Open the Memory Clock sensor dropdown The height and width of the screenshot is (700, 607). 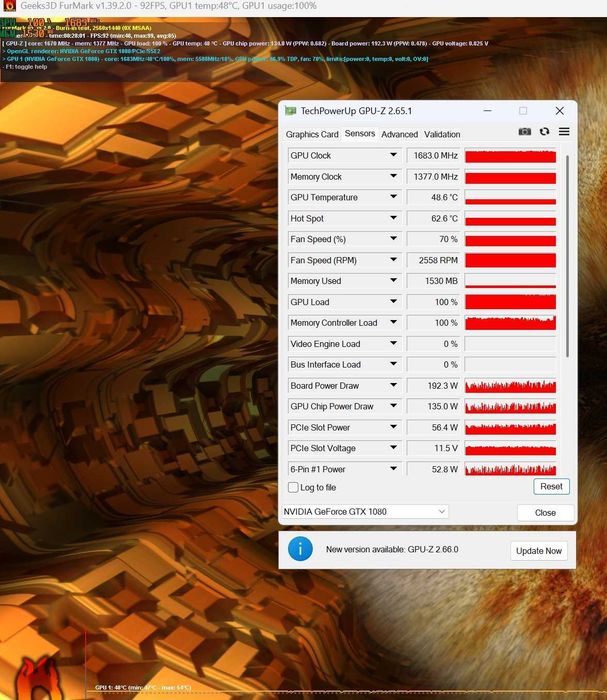coord(393,176)
